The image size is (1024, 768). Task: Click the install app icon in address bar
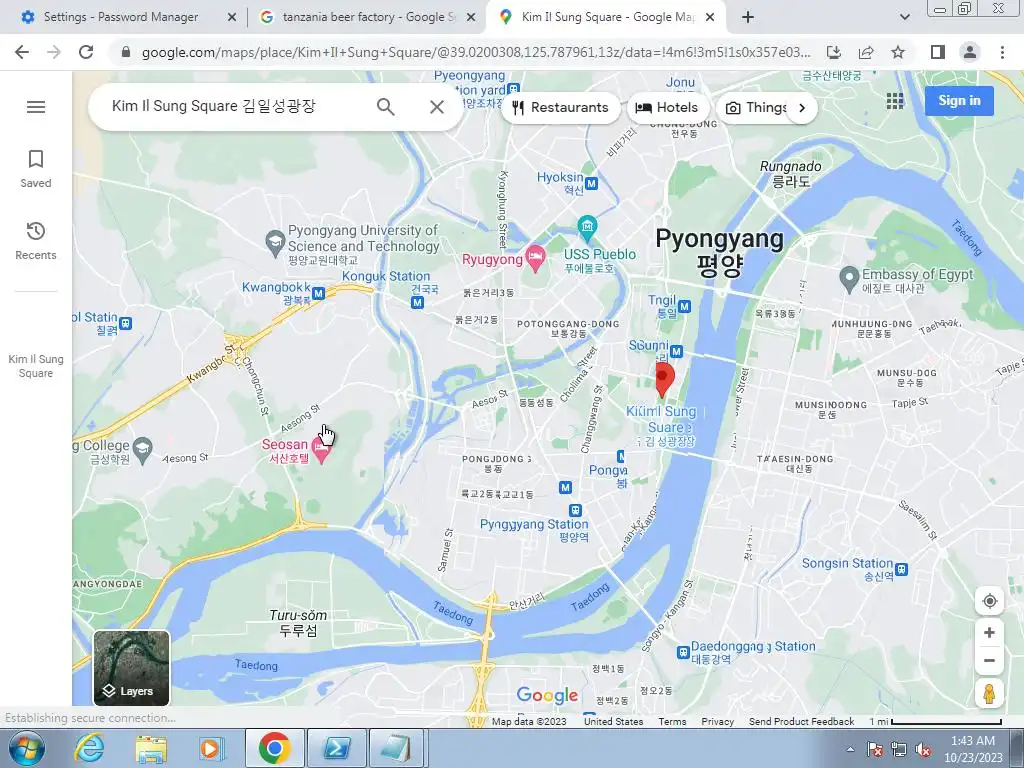coord(833,52)
